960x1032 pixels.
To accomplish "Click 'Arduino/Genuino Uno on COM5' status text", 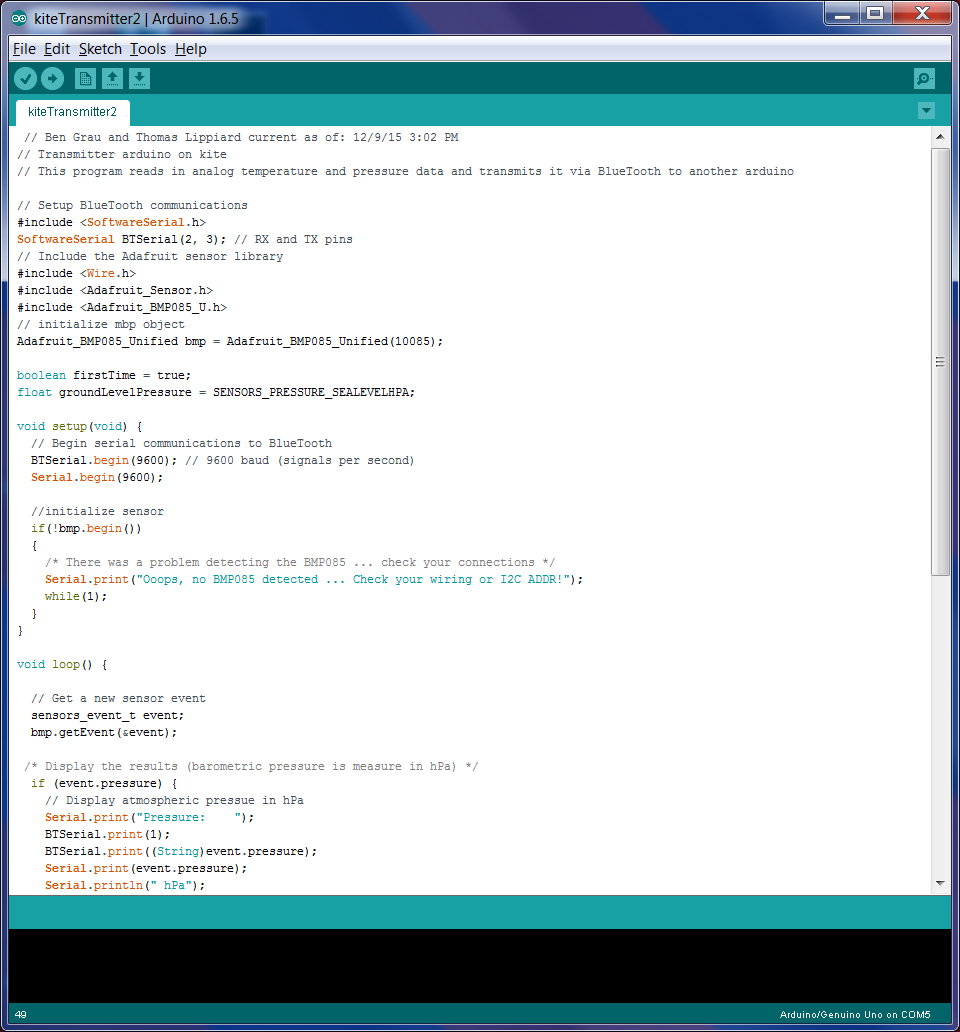I will click(855, 1014).
